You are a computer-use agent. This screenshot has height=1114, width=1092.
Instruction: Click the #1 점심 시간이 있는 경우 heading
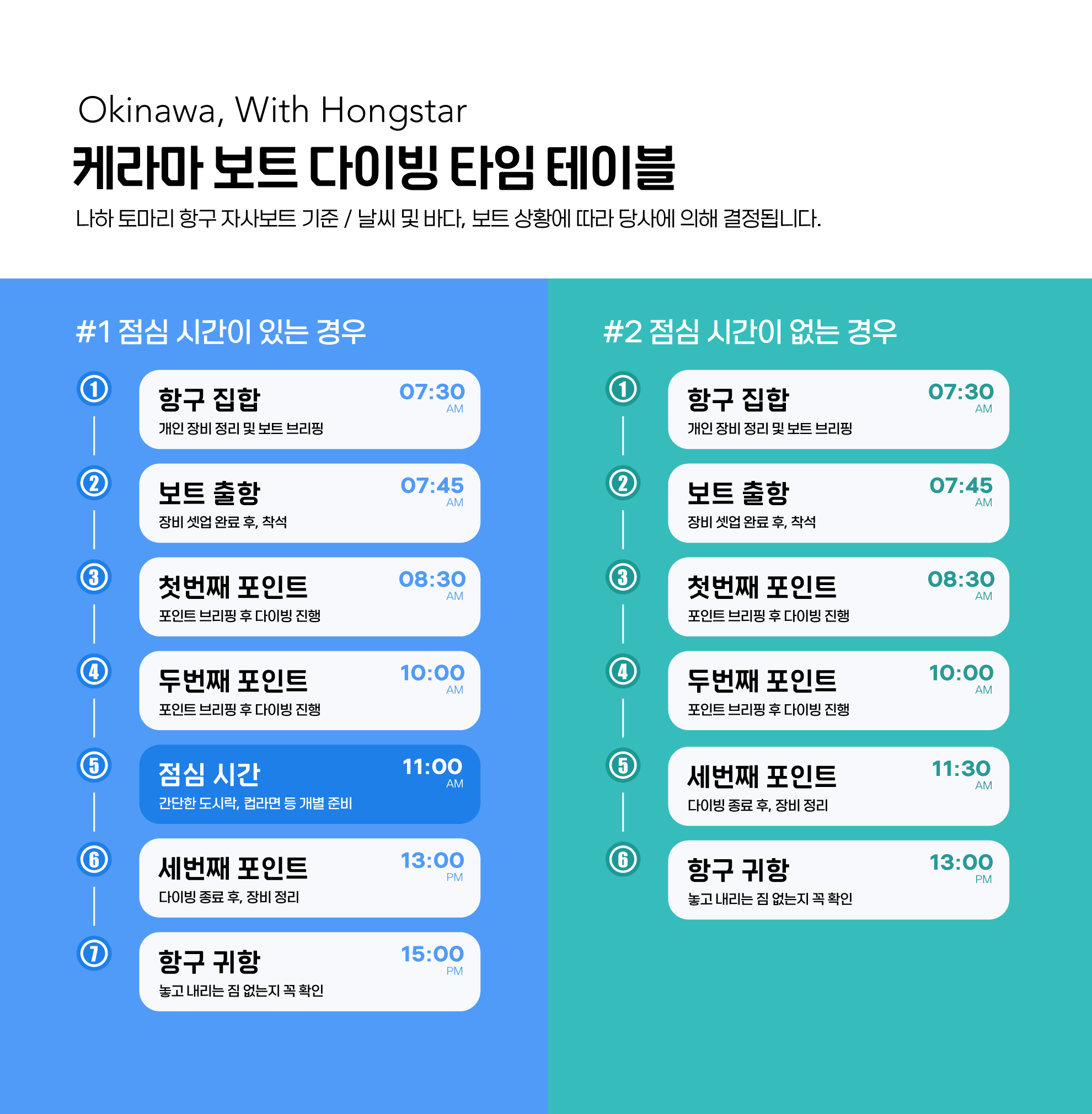[221, 331]
